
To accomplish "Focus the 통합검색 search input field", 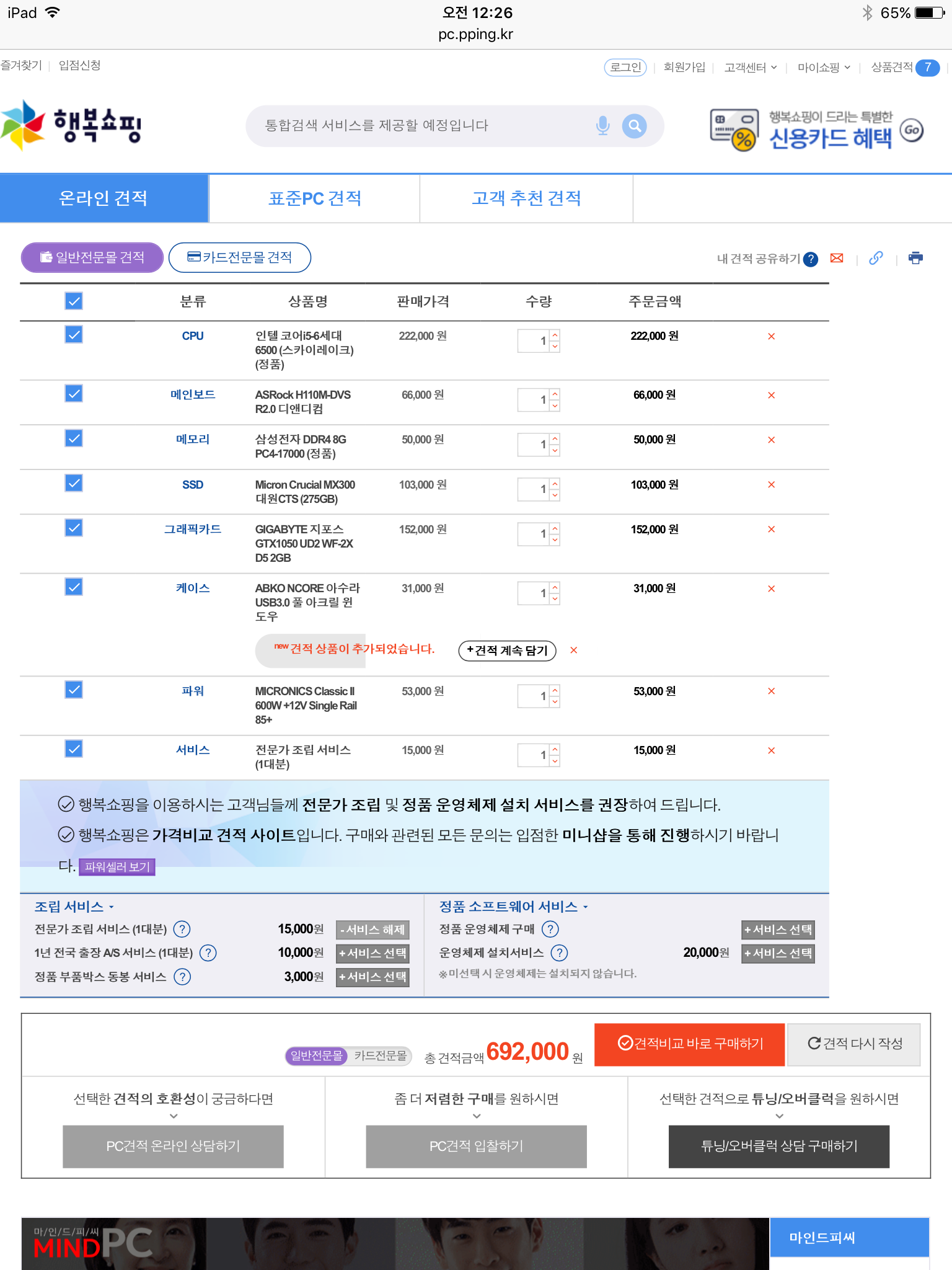I will (x=421, y=126).
